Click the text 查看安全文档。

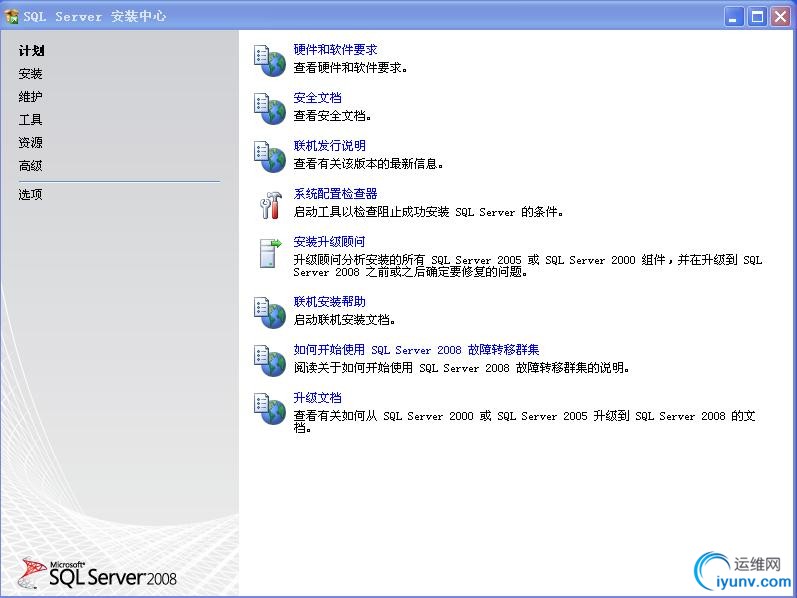click(x=332, y=115)
